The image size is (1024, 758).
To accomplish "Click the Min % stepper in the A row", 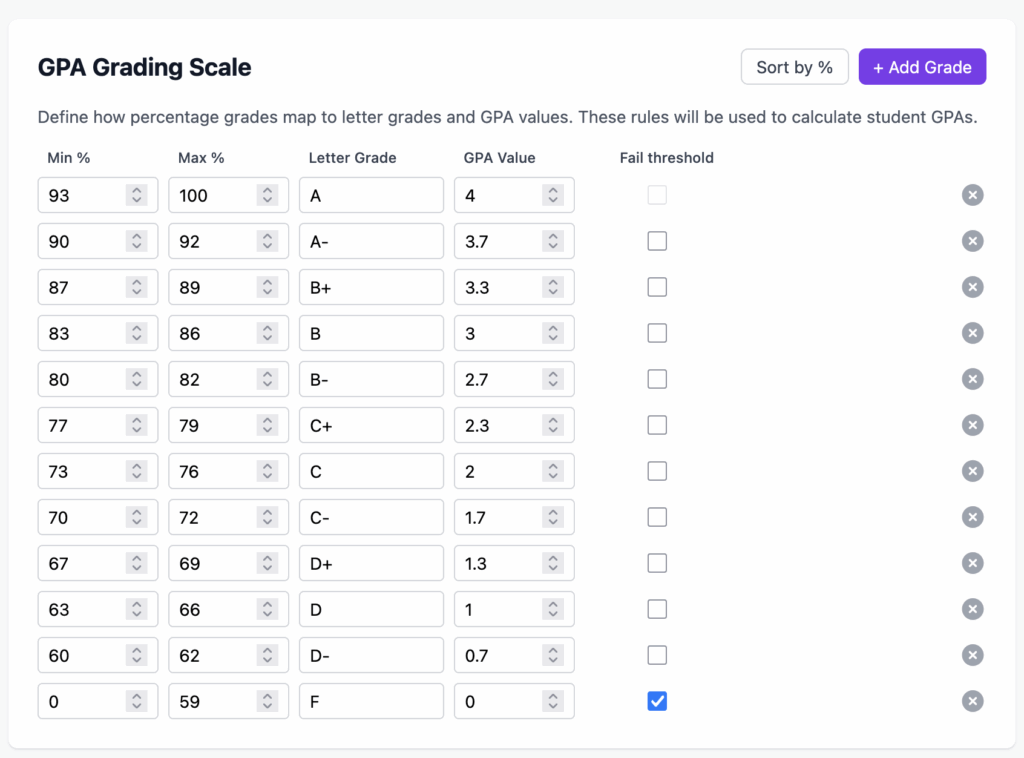I will (x=137, y=195).
